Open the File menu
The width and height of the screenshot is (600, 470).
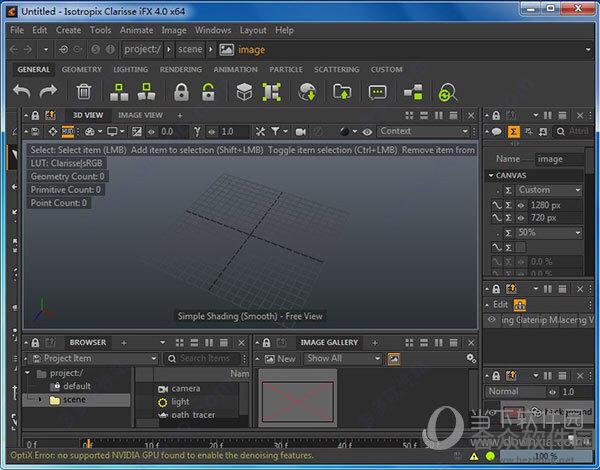pos(17,30)
